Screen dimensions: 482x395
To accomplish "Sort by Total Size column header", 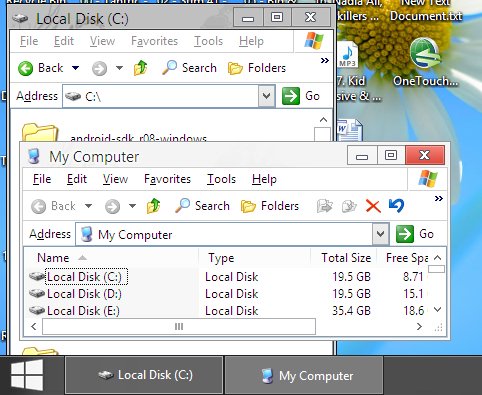I will click(x=344, y=258).
